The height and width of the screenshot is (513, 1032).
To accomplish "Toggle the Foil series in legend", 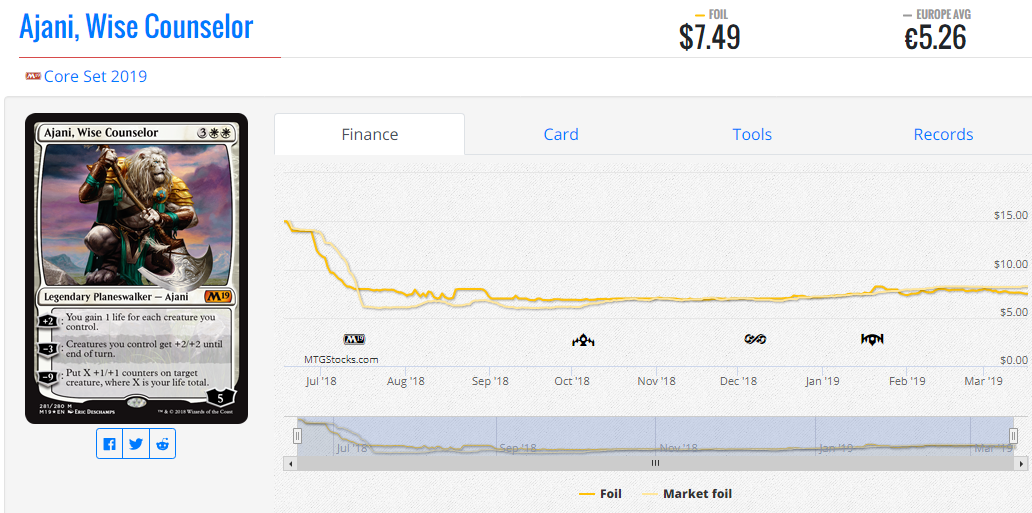I will tap(600, 493).
